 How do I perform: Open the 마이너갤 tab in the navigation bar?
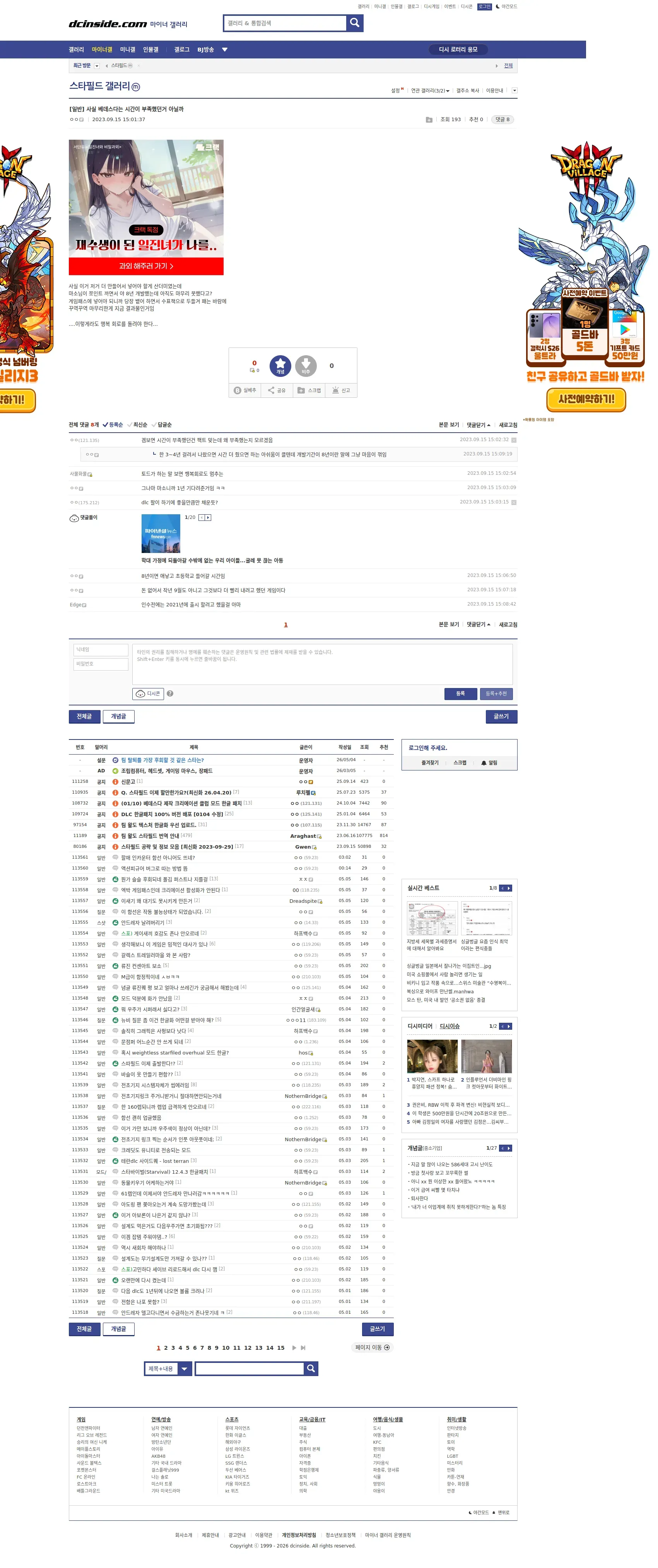(x=102, y=50)
